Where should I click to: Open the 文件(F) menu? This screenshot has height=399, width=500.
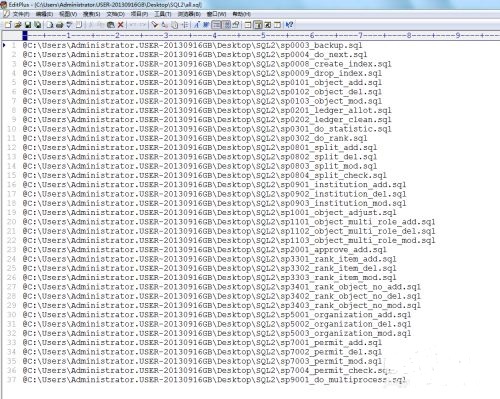[21, 14]
